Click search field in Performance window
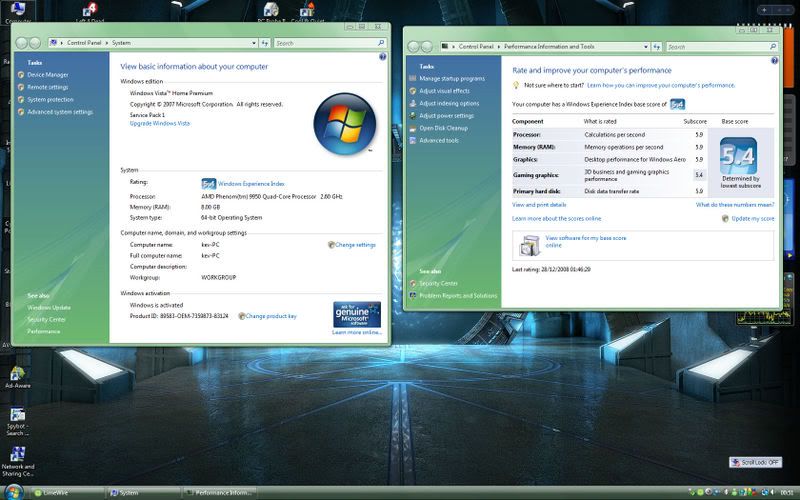The image size is (800, 500). click(721, 47)
